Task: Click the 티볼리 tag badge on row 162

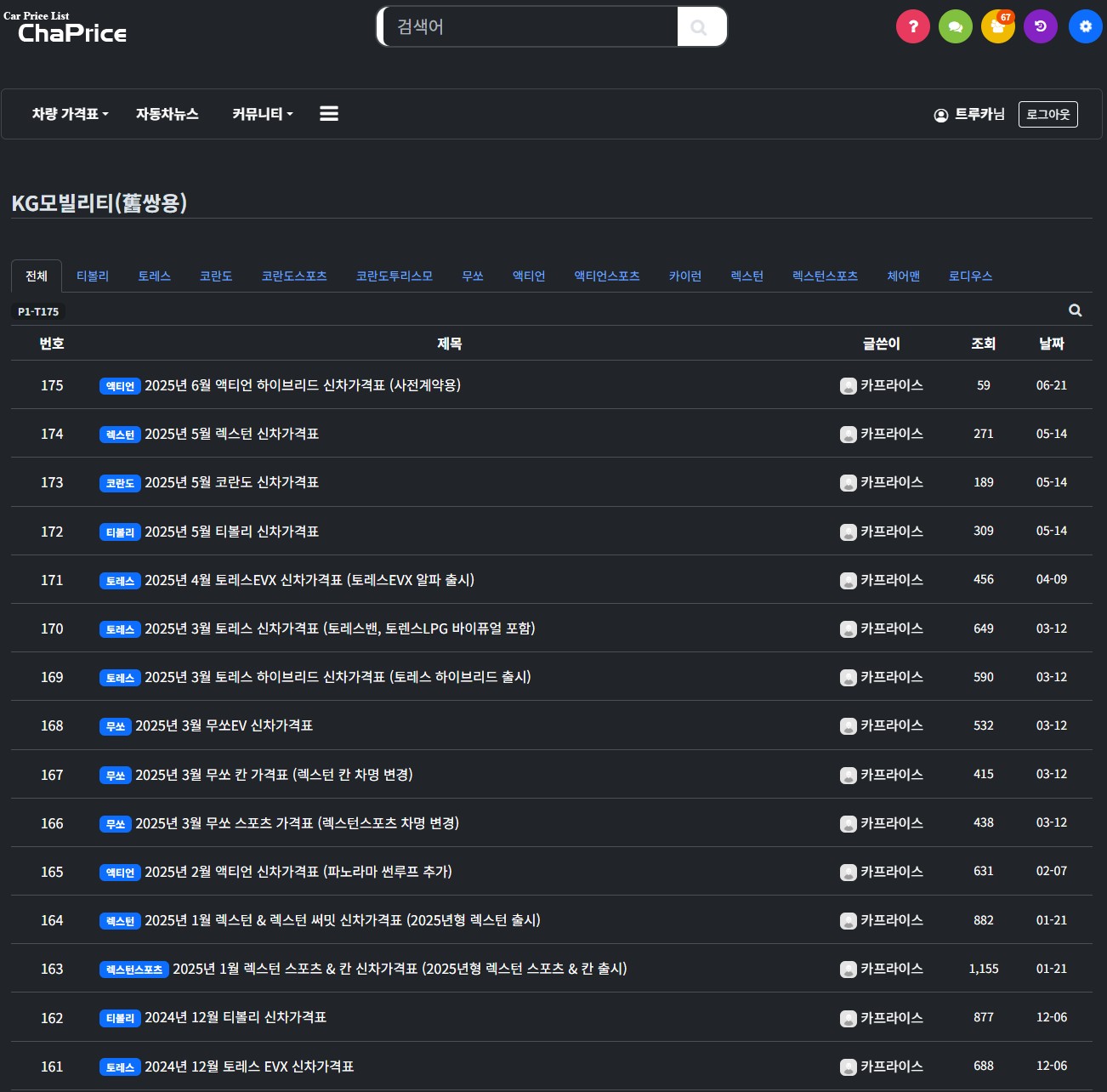Action: coord(120,1018)
